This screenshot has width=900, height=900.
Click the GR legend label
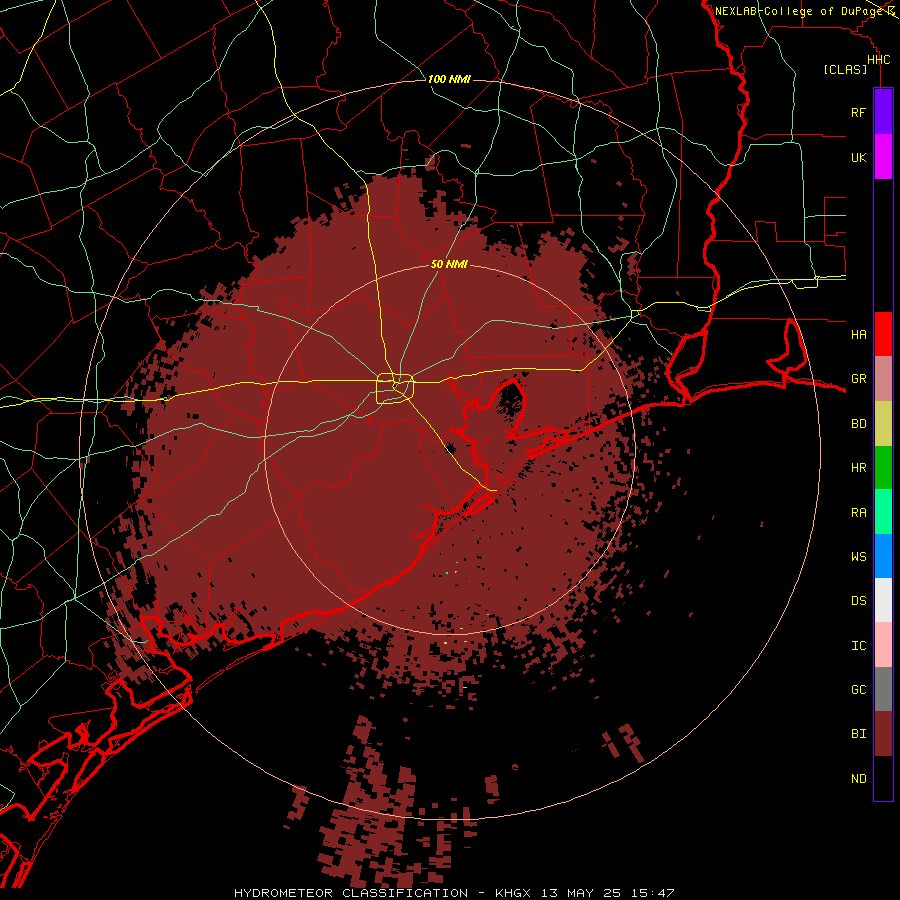coord(858,379)
